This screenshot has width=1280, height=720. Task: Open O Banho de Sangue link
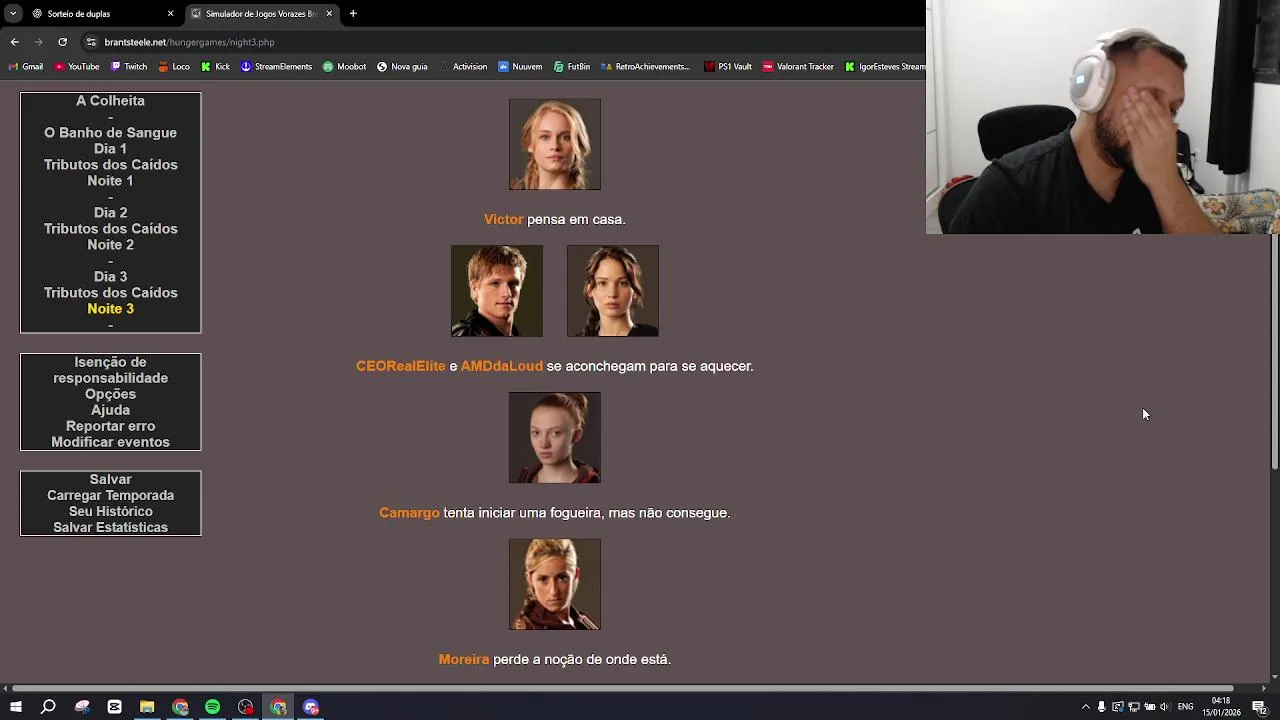click(110, 133)
